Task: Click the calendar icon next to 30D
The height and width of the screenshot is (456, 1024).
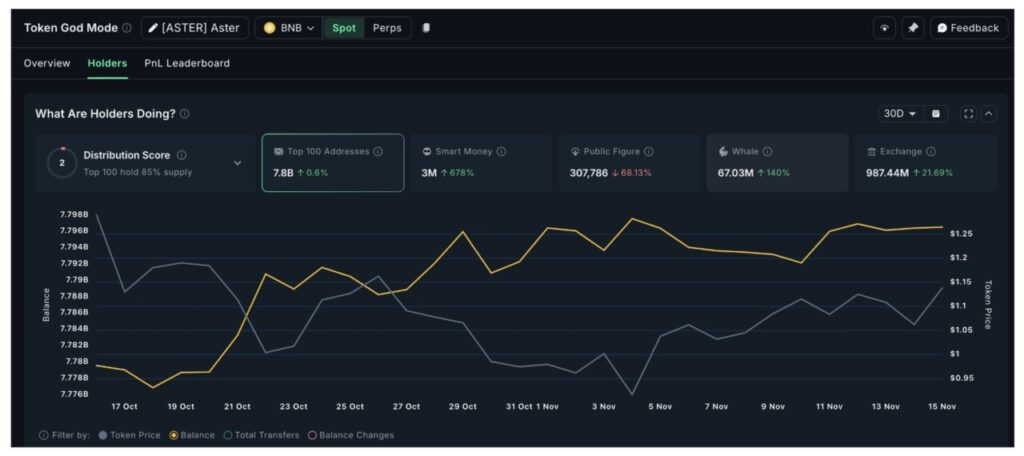Action: (x=936, y=114)
